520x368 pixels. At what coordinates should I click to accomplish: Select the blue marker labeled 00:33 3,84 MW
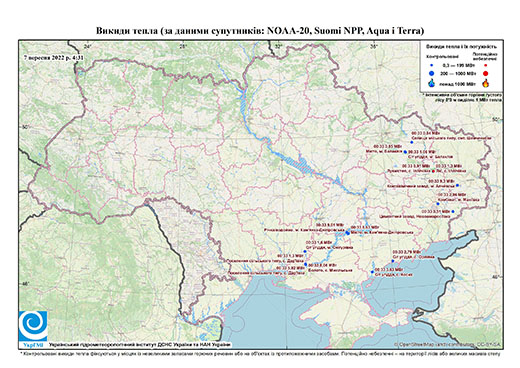click(x=411, y=142)
